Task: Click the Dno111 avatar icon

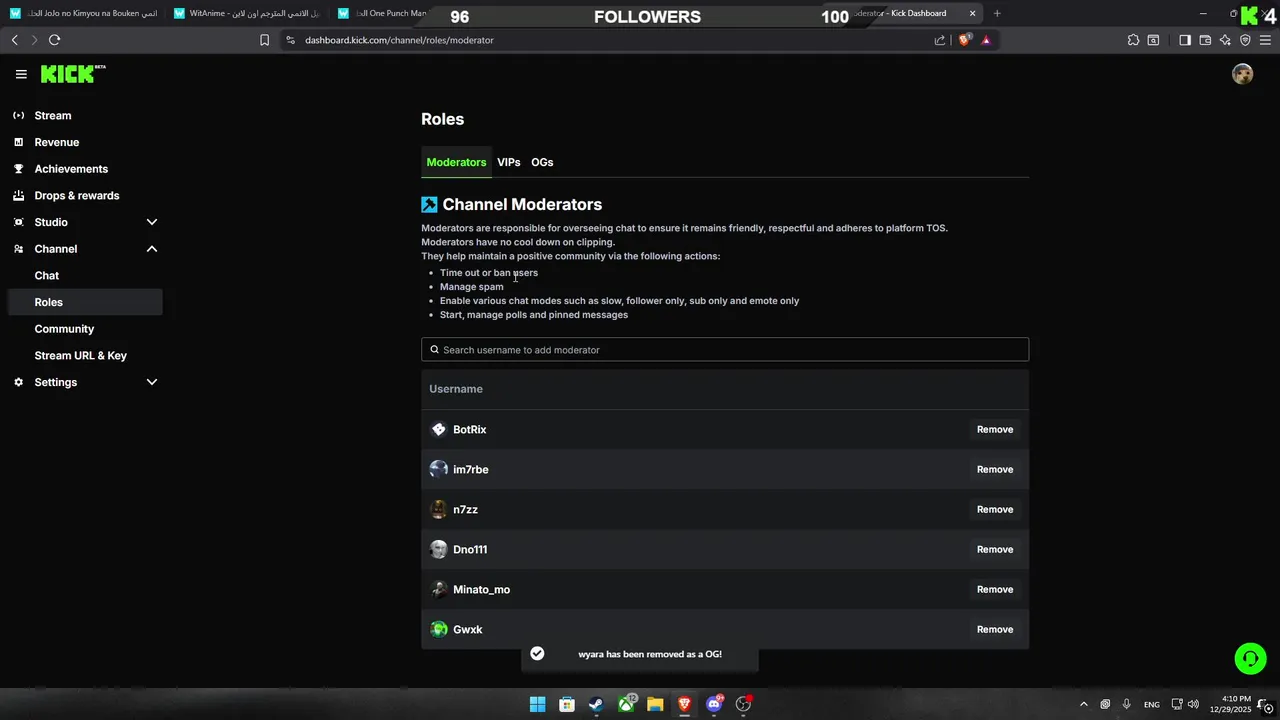Action: [x=438, y=549]
